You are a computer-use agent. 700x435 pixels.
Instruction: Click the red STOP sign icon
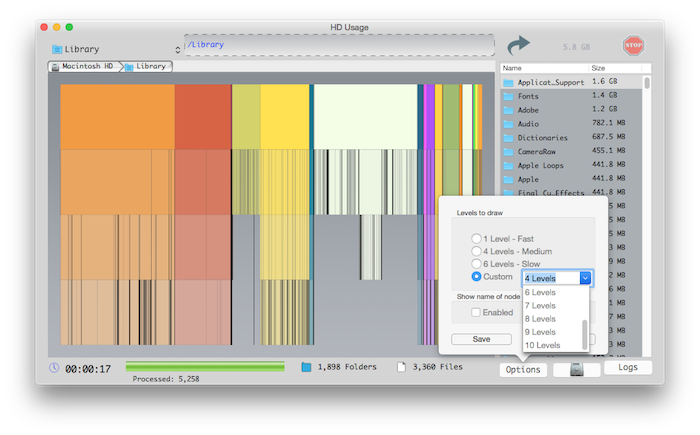point(633,45)
